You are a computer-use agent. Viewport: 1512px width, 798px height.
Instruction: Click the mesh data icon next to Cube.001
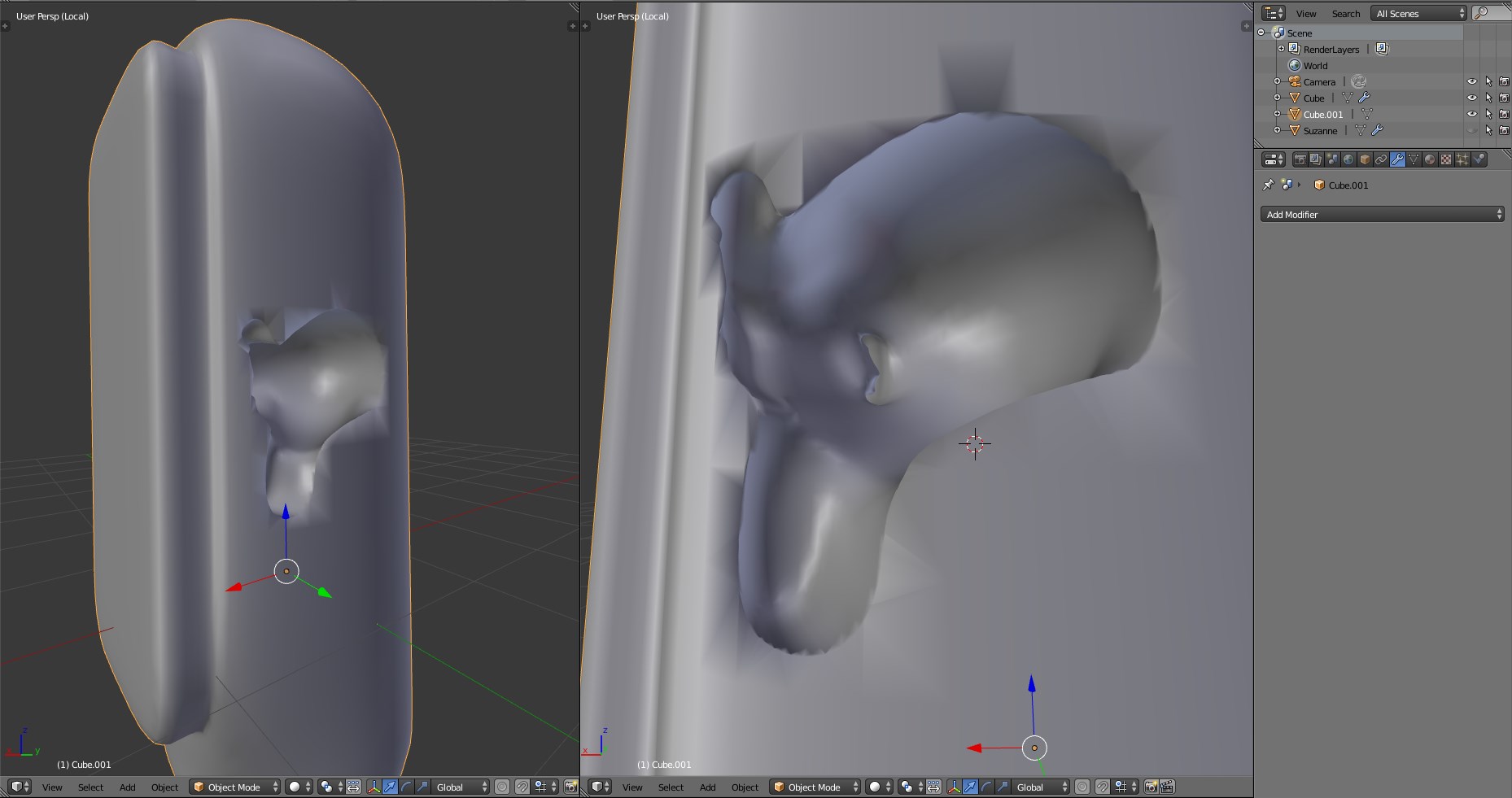[x=1366, y=114]
